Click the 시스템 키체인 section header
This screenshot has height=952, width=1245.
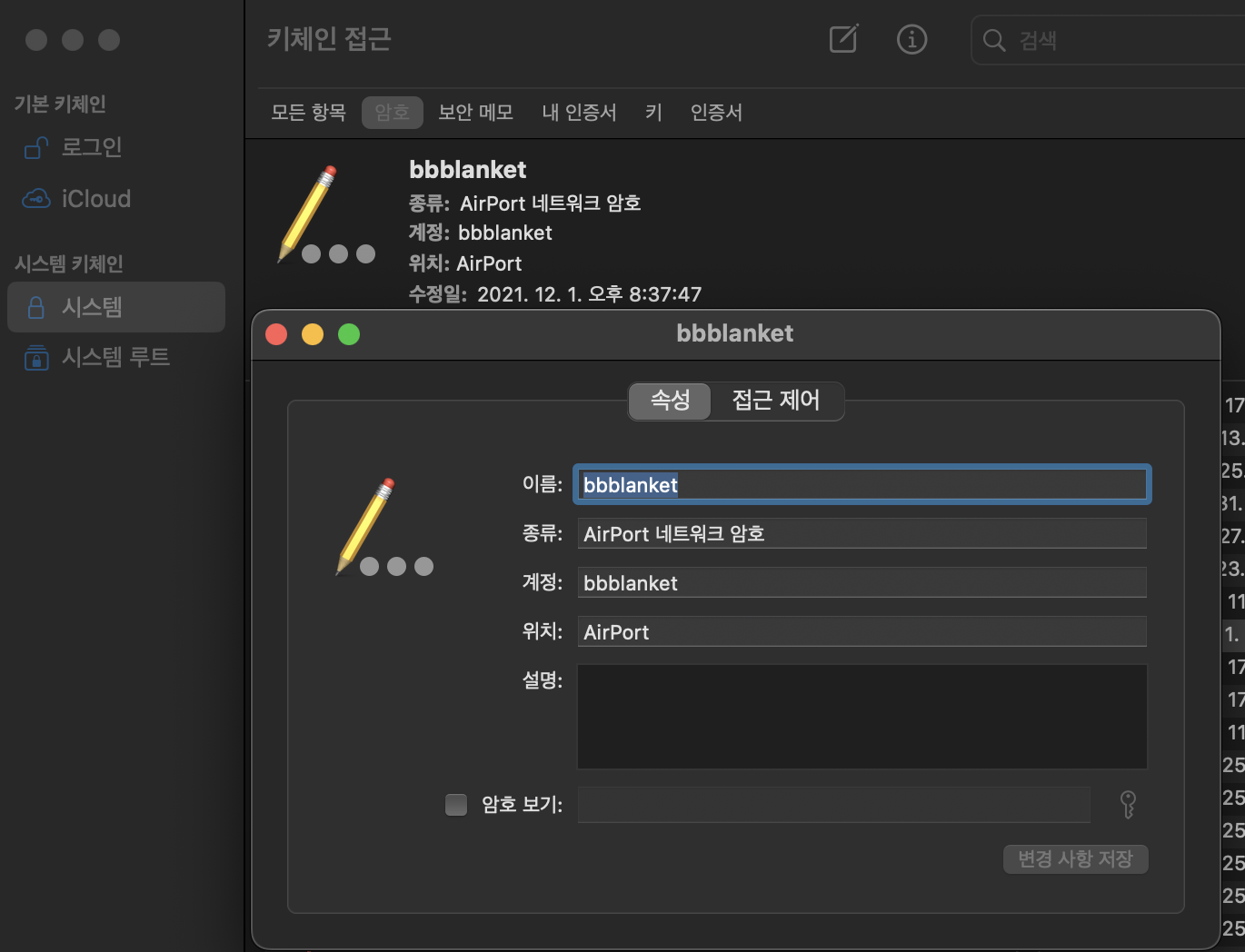pyautogui.click(x=69, y=264)
